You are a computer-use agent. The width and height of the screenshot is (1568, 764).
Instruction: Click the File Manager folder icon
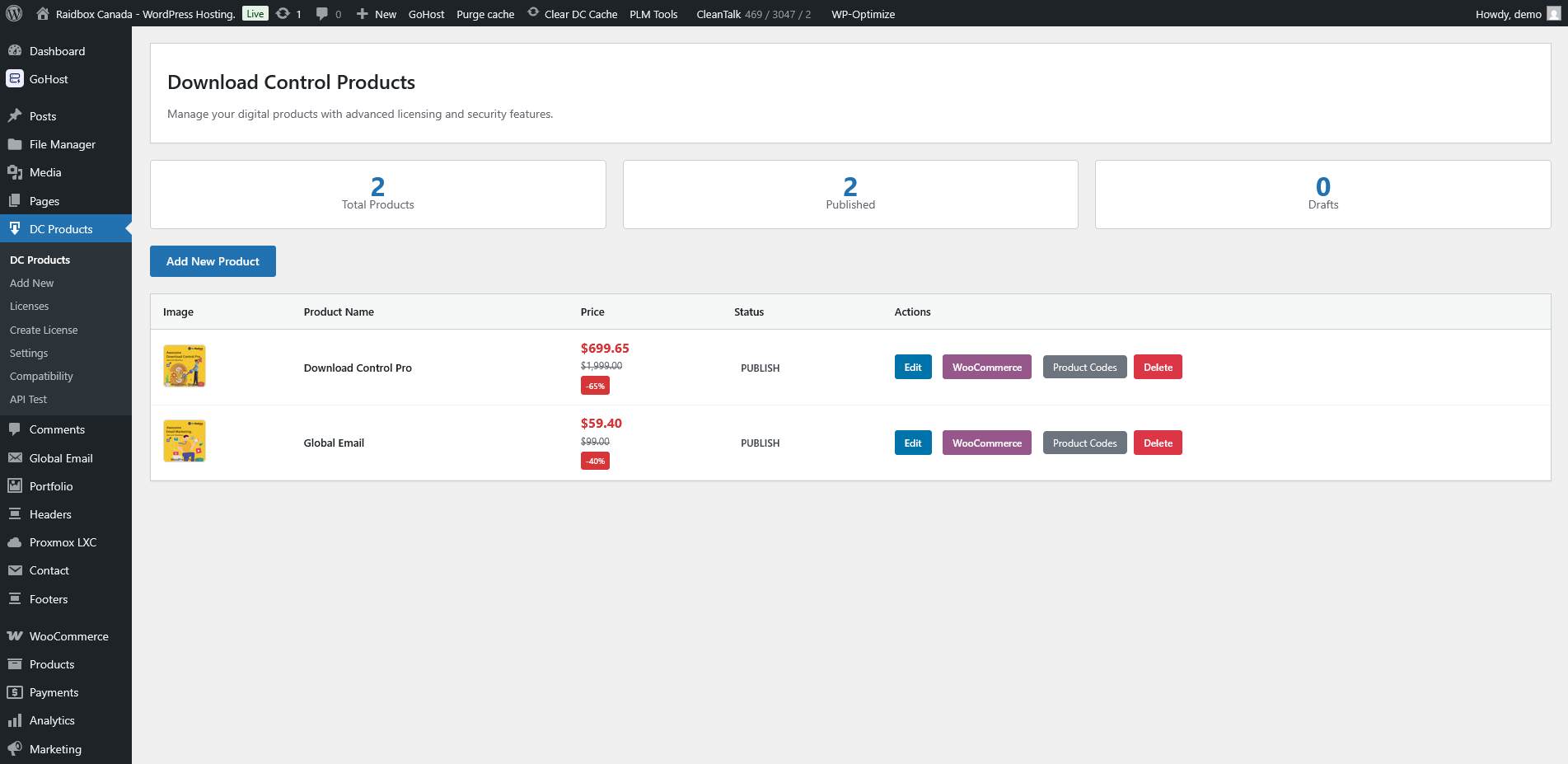(x=15, y=143)
